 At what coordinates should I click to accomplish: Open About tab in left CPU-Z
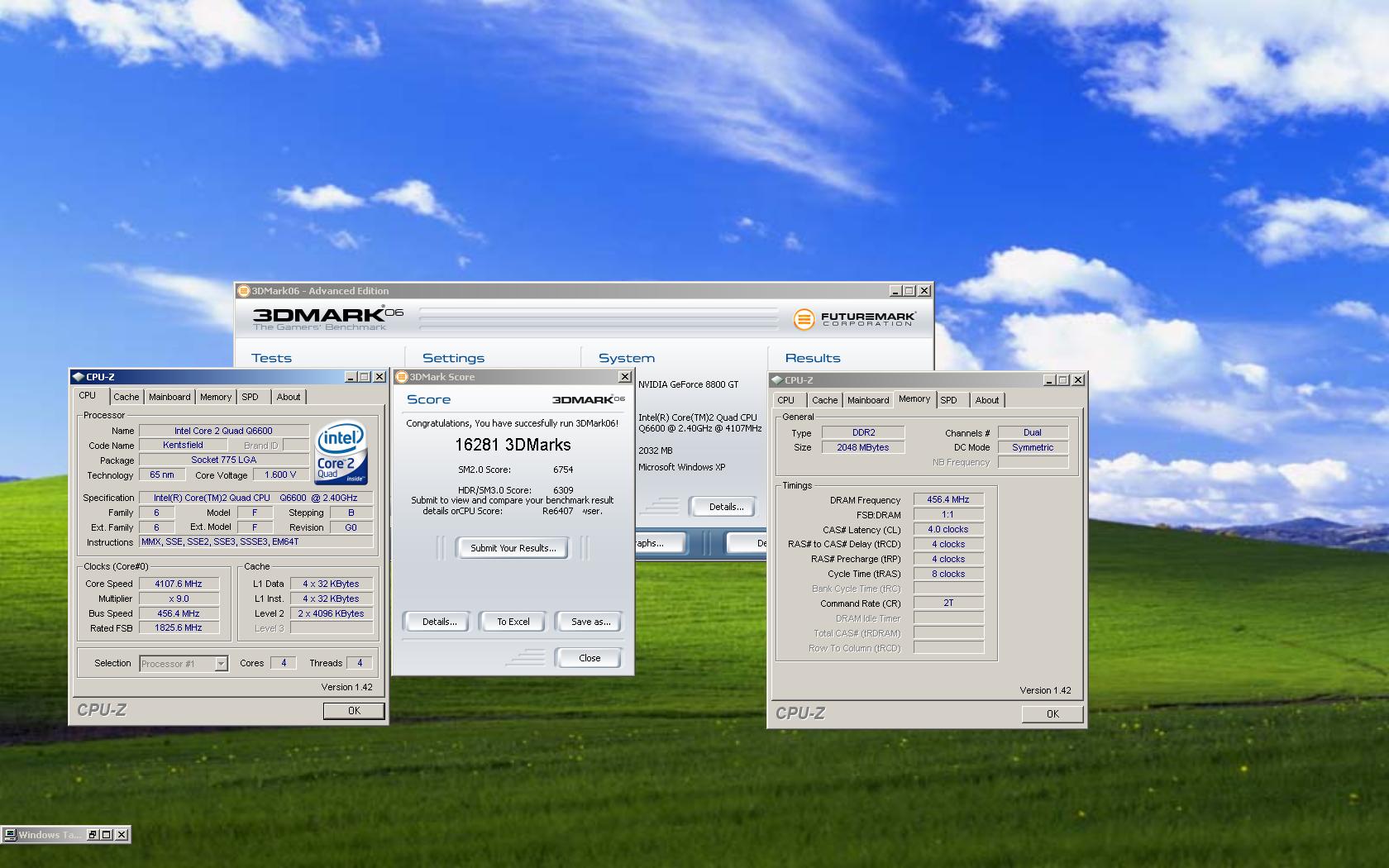(289, 397)
